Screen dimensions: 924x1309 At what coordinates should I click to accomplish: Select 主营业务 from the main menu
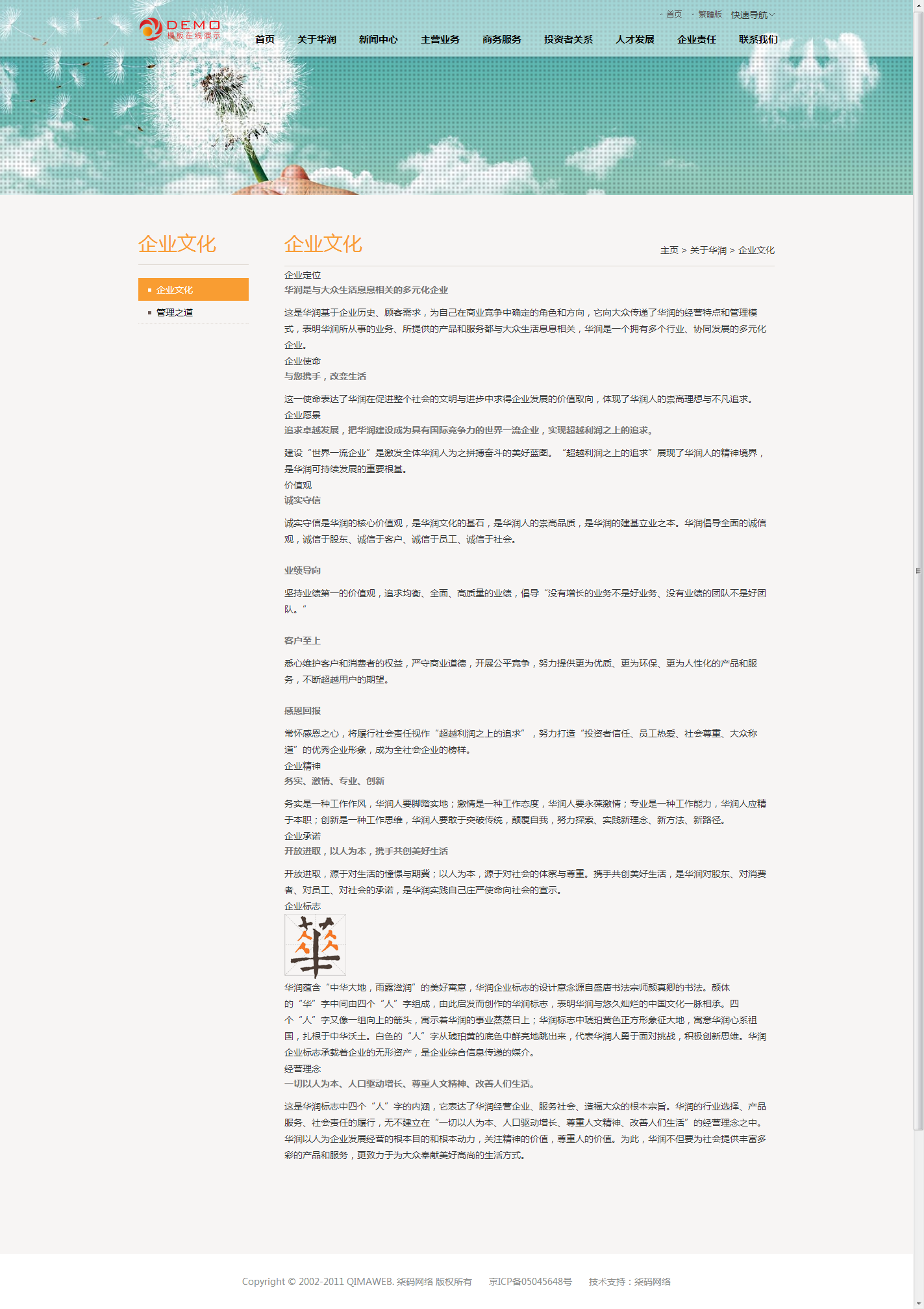[x=440, y=40]
